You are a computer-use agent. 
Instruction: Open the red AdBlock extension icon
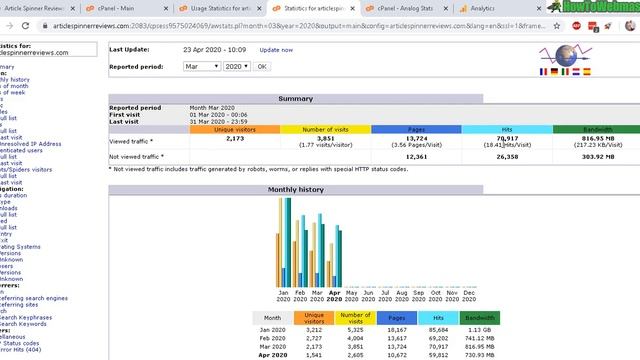coord(576,26)
